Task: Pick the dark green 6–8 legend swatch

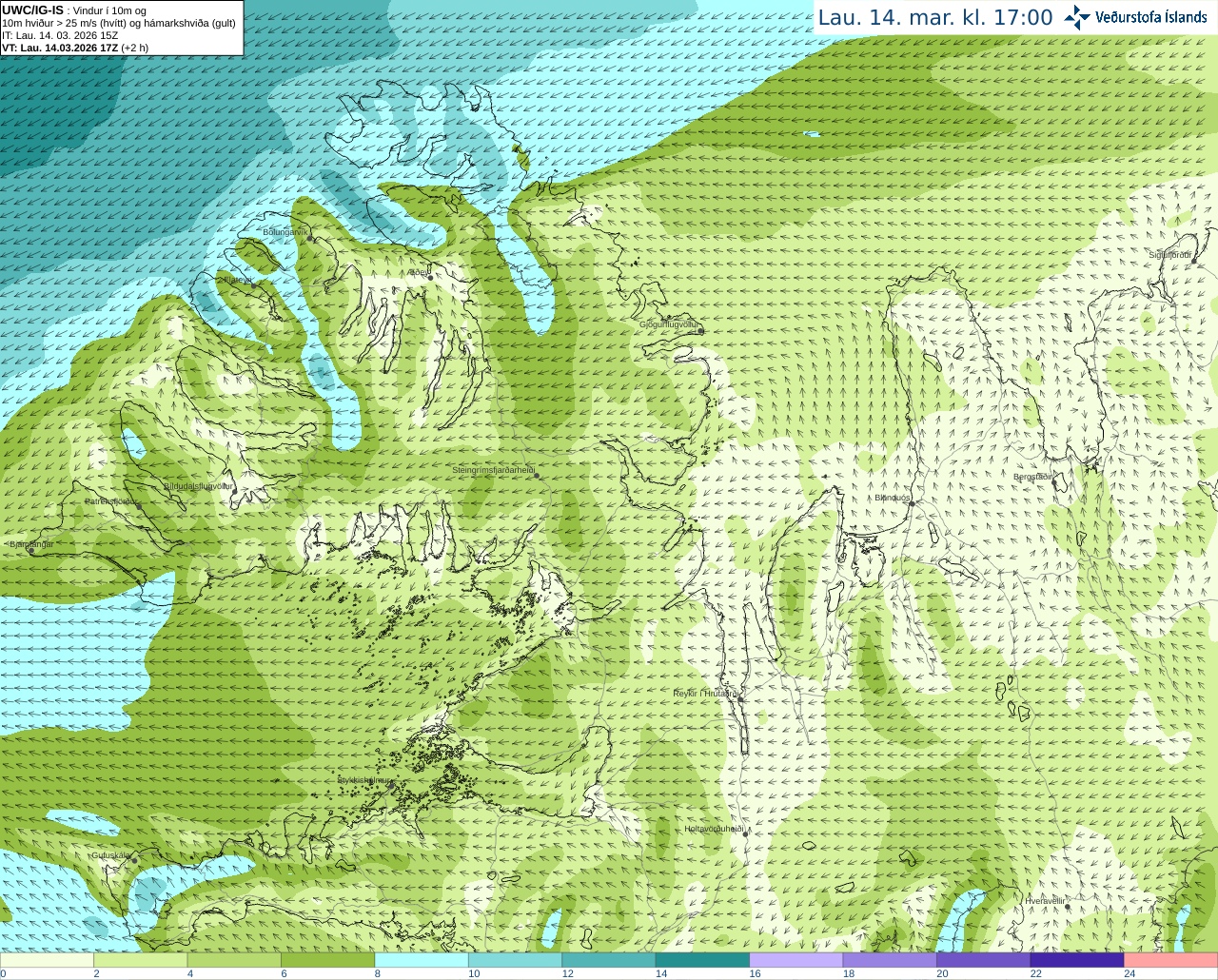Action: 328,960
